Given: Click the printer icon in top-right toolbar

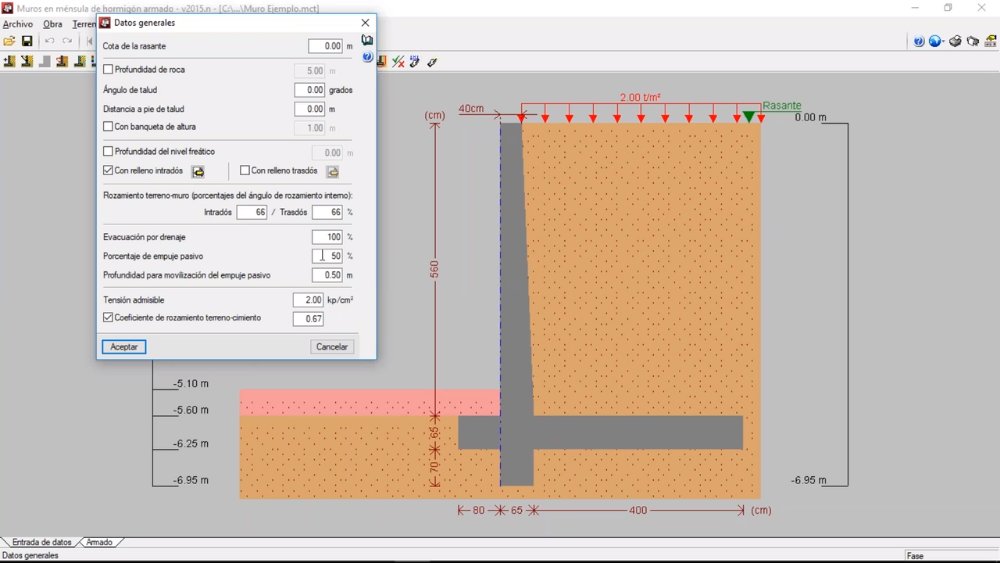Looking at the screenshot, I should point(955,41).
